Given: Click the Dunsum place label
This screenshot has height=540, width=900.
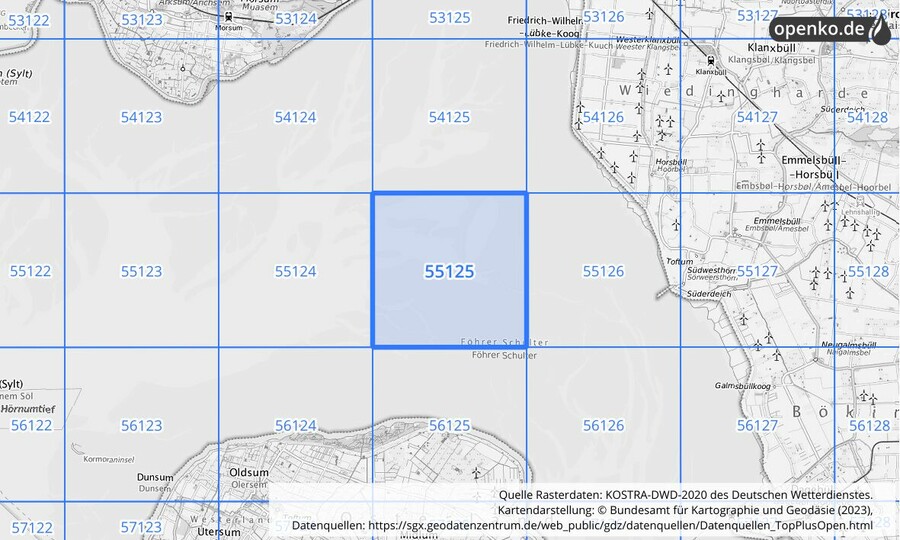Looking at the screenshot, I should [x=155, y=477].
